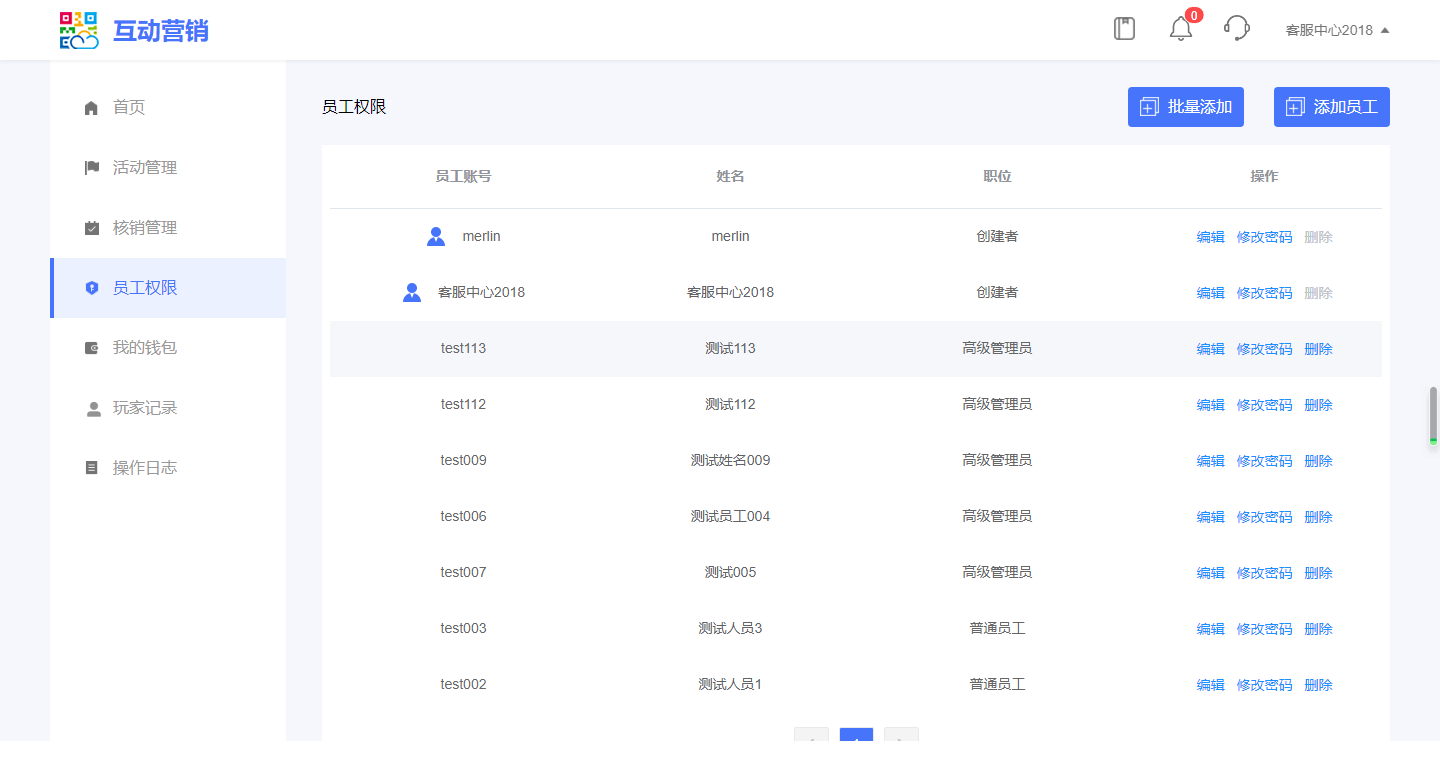Viewport: 1440px width, 757px height.
Task: Click the name cell 测试姓名009
Action: tap(730, 460)
